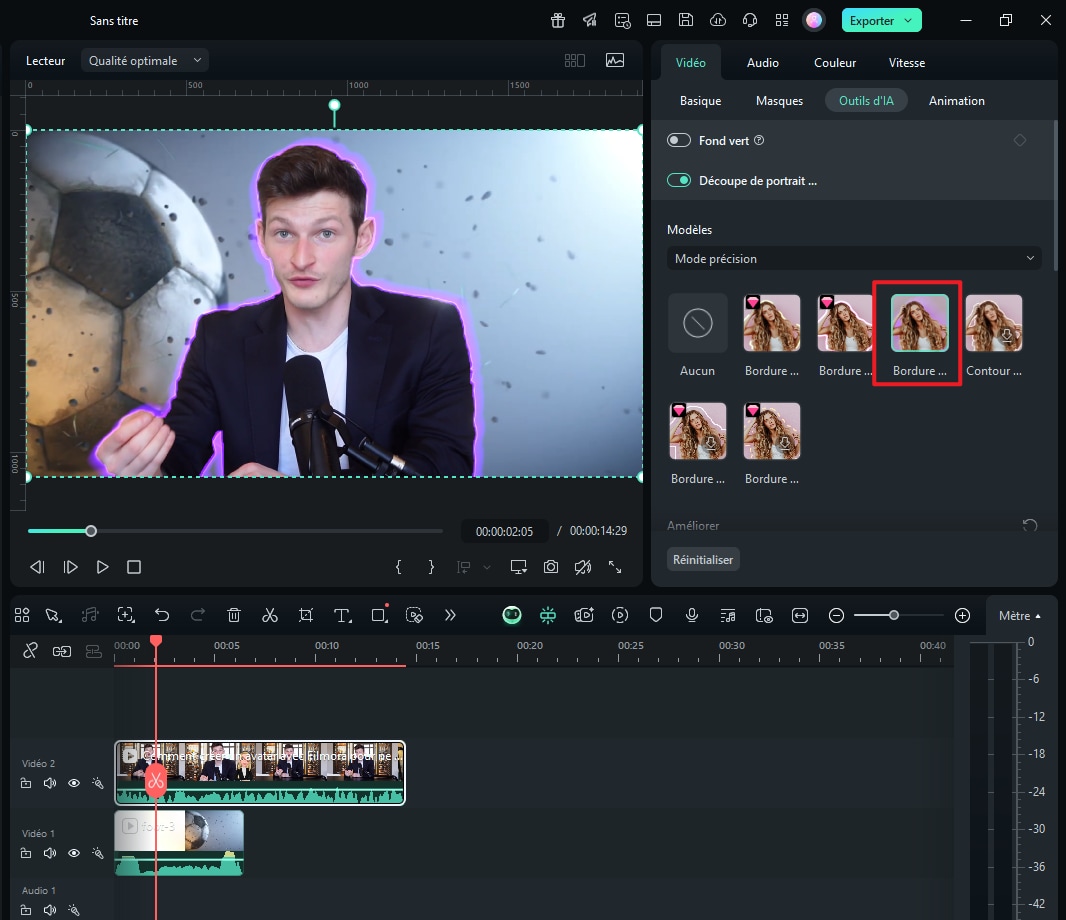Image resolution: width=1066 pixels, height=920 pixels.
Task: Click the broken chain unlink icon above the tracks
Action: [x=30, y=651]
